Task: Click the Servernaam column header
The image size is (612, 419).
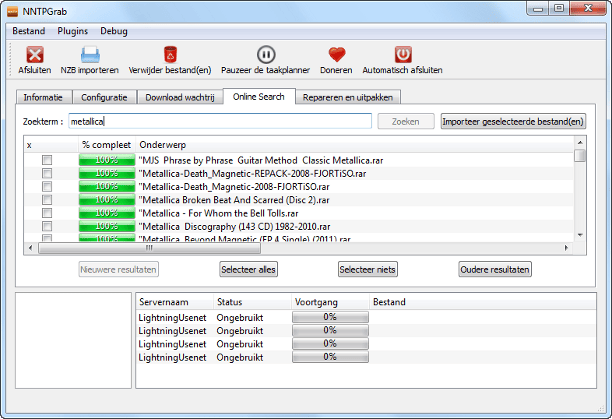Action: click(x=174, y=302)
